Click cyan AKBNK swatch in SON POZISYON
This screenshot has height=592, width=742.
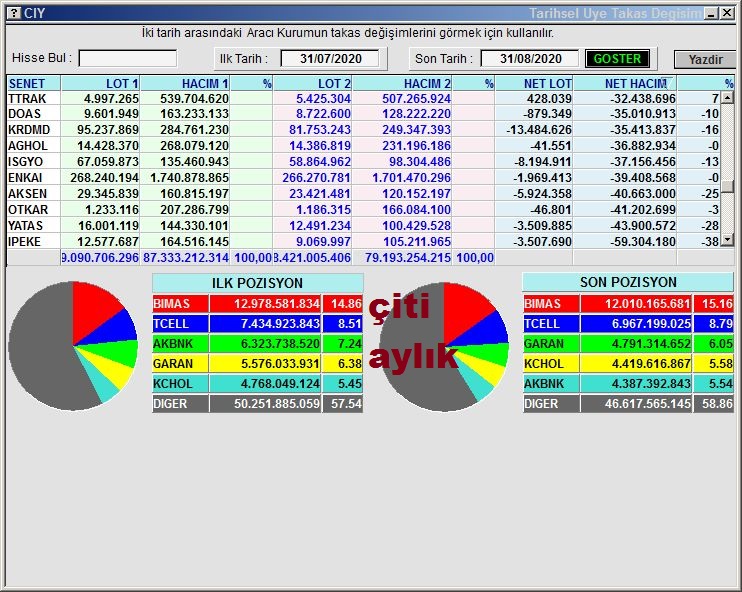point(551,384)
